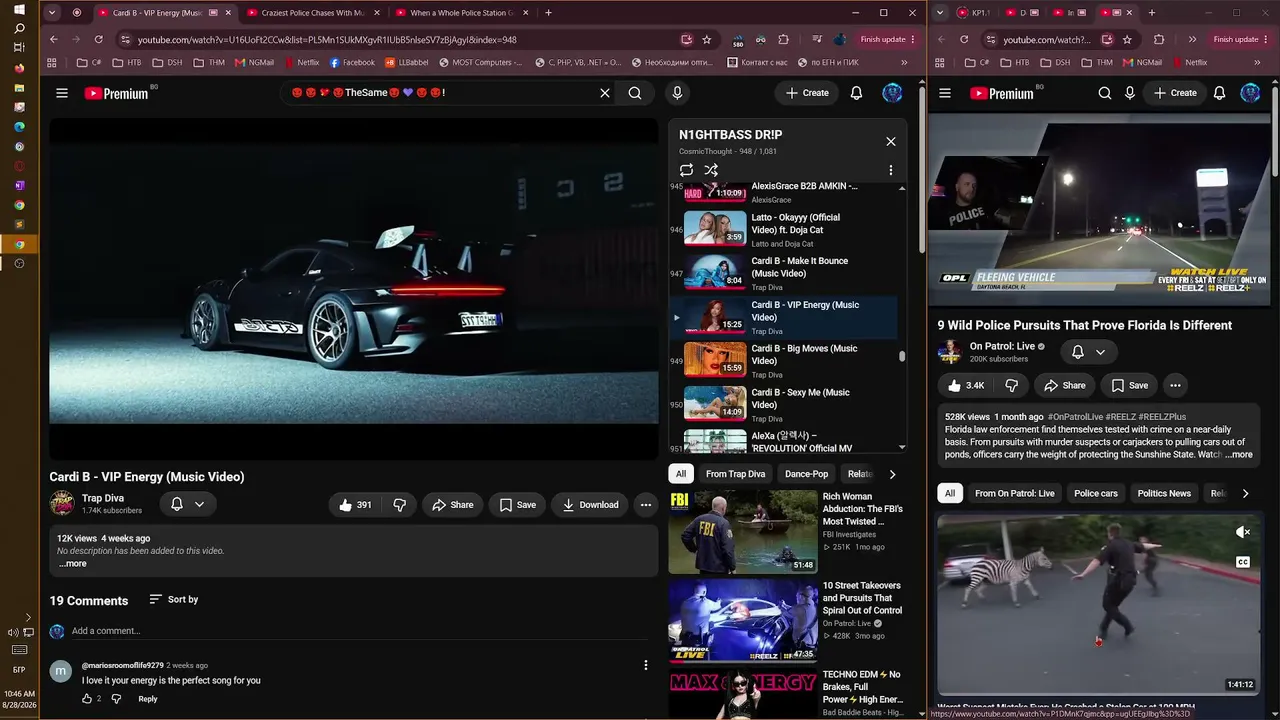Expand the video description with ...more

73,563
